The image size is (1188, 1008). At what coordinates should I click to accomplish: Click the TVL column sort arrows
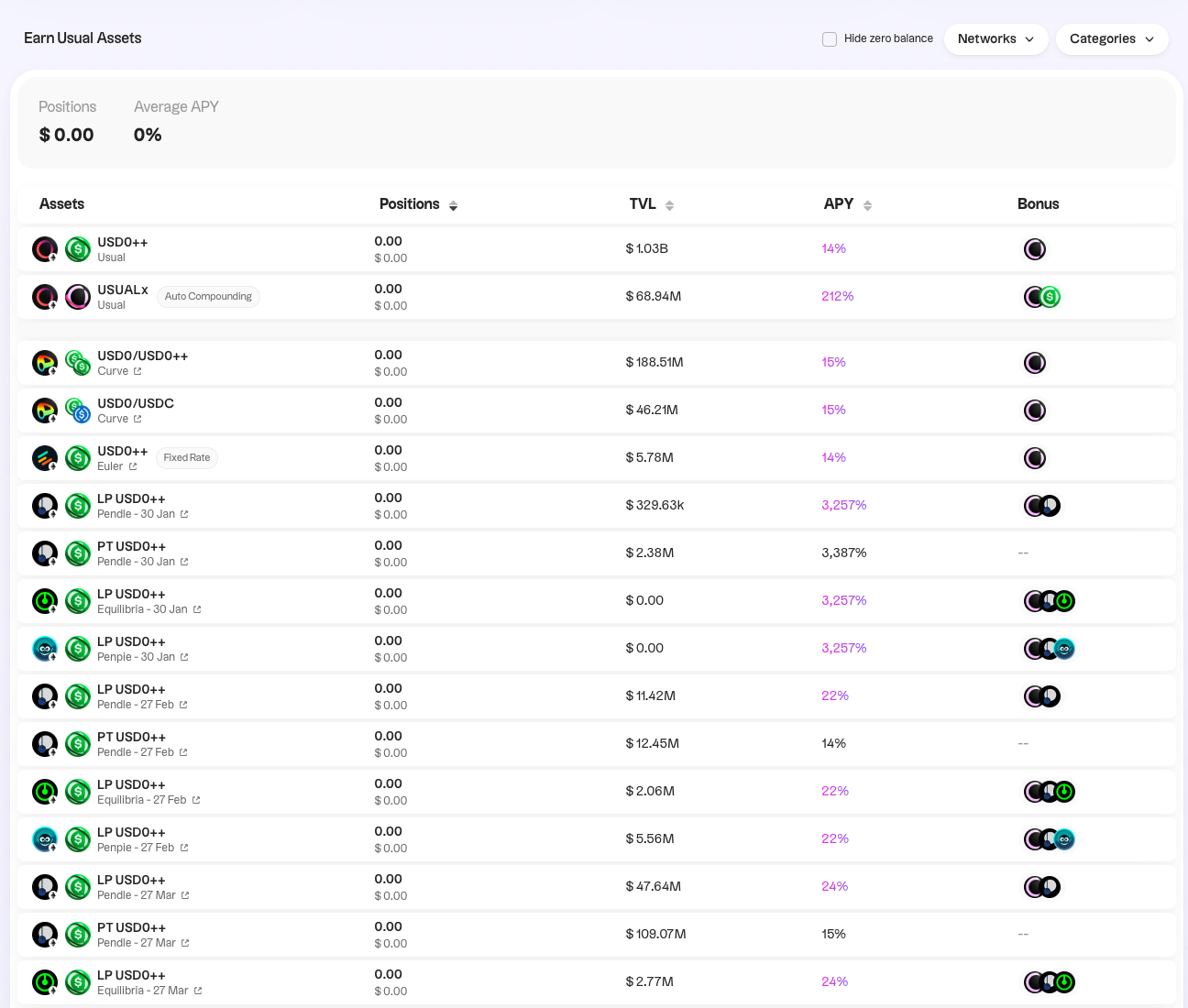(x=670, y=205)
